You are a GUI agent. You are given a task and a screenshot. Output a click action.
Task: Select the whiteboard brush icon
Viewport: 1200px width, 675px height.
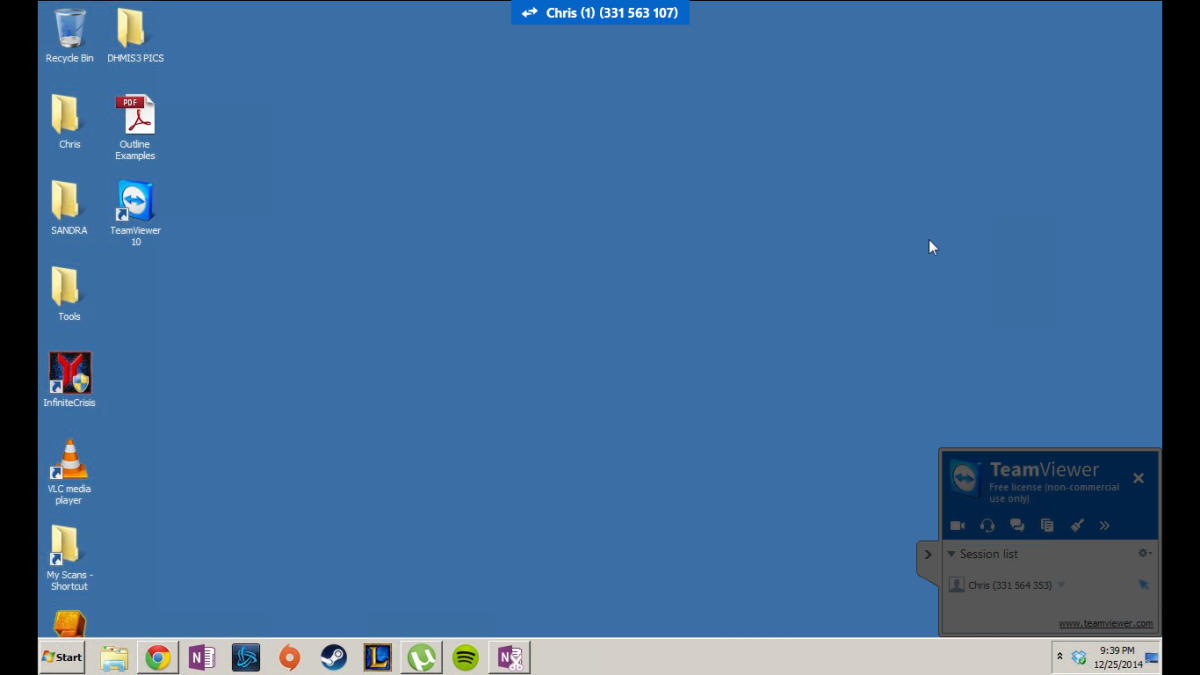click(x=1077, y=526)
